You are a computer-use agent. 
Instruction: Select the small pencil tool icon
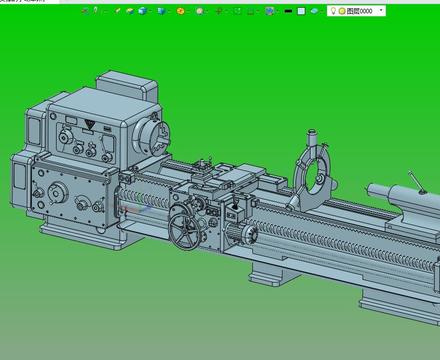pos(118,11)
